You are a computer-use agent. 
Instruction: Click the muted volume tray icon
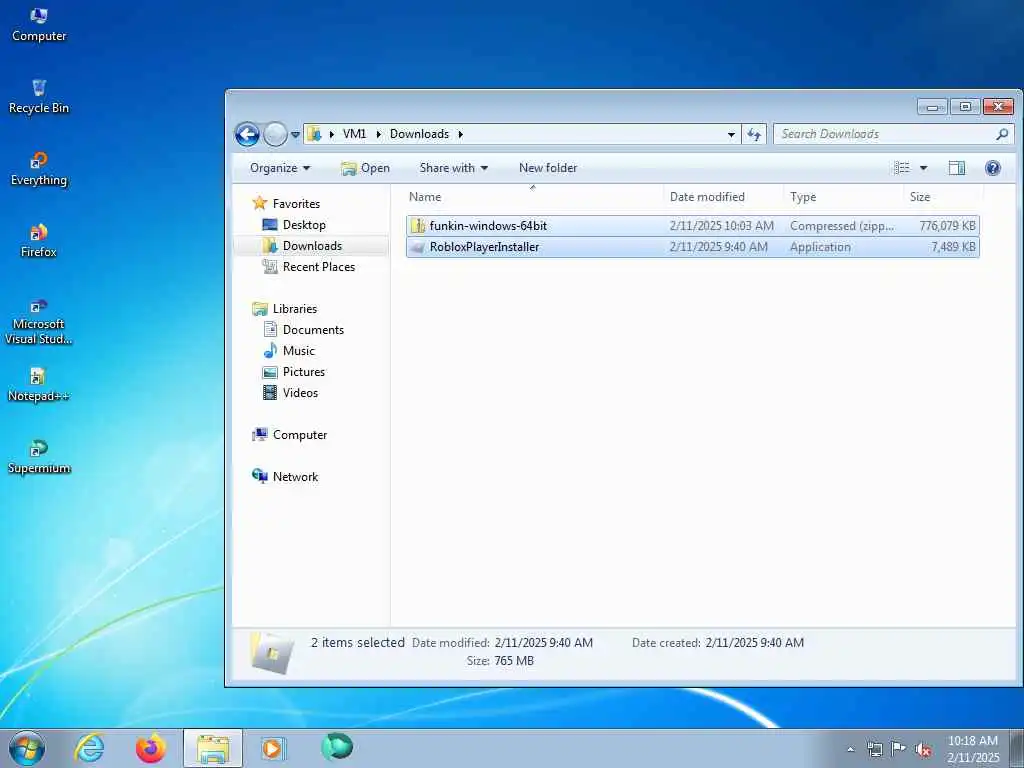923,750
